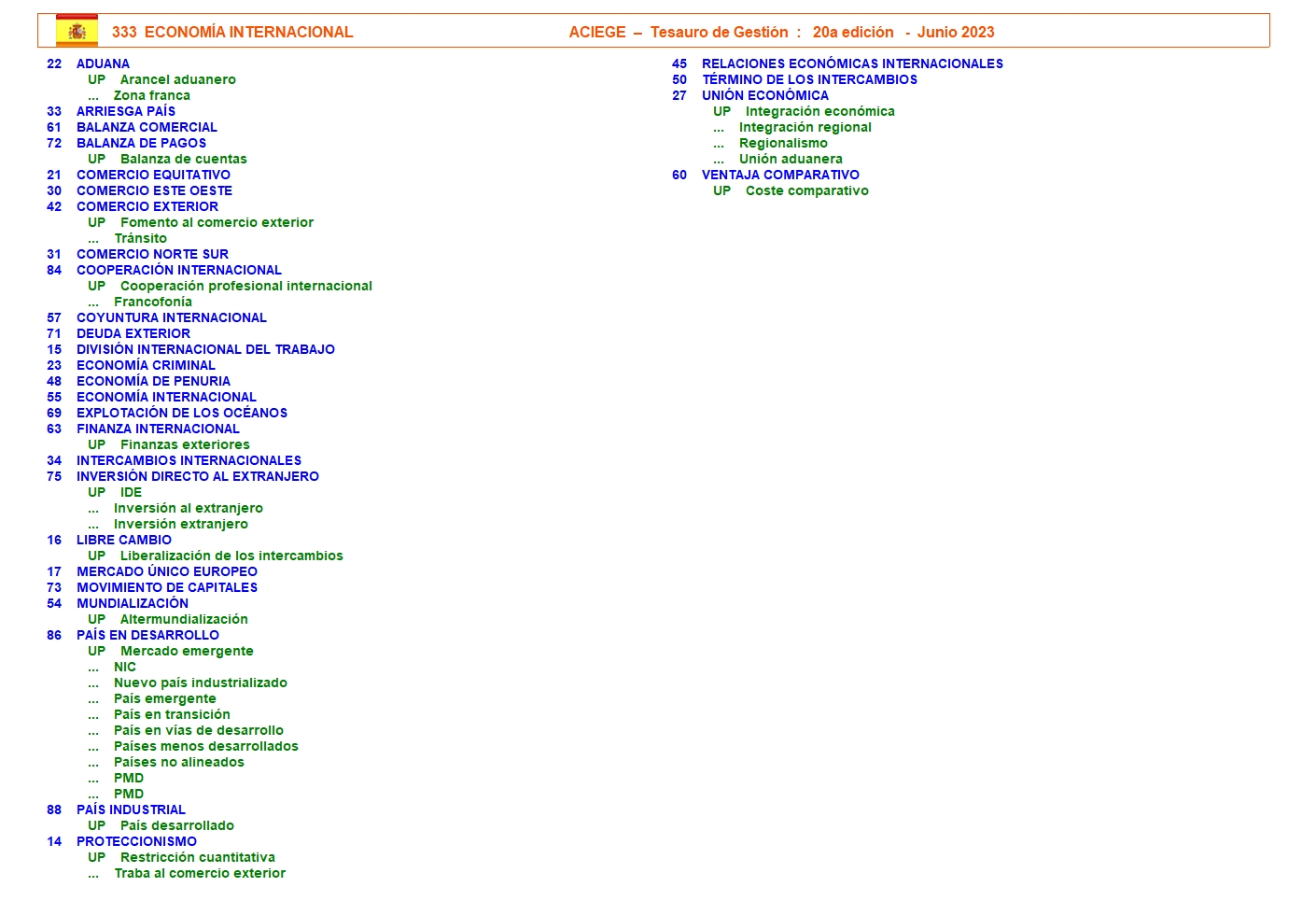Click the DEUDA EXTERIOR entry
Image resolution: width=1316 pixels, height=915 pixels.
[133, 333]
